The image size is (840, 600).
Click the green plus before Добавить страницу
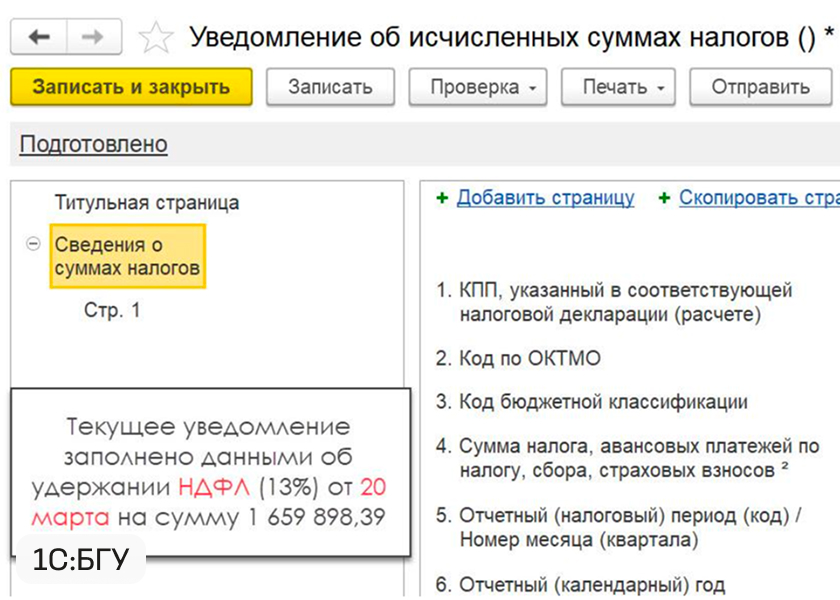click(x=442, y=198)
